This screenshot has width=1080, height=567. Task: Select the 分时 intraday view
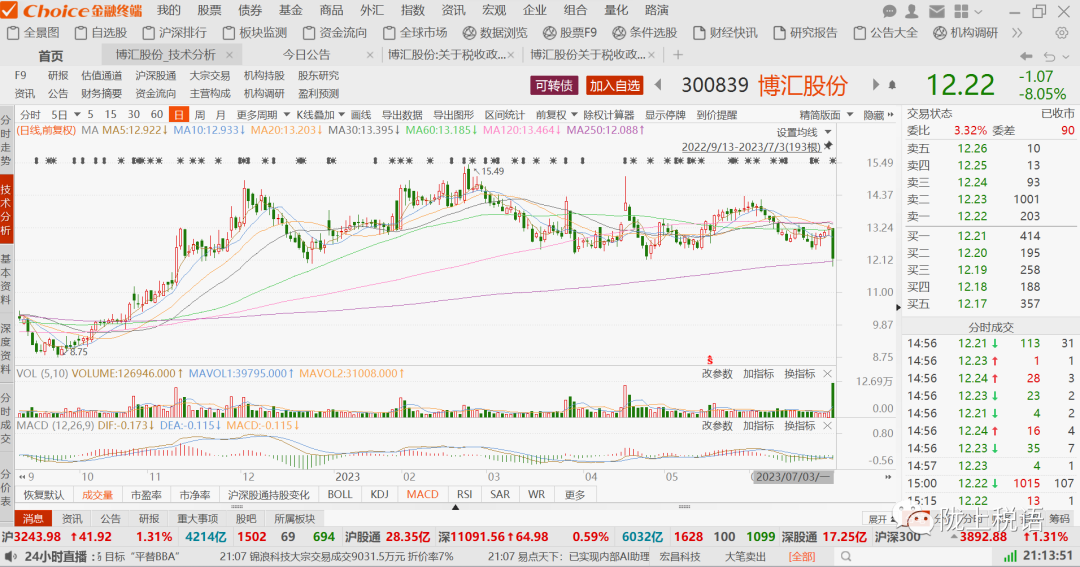click(30, 114)
